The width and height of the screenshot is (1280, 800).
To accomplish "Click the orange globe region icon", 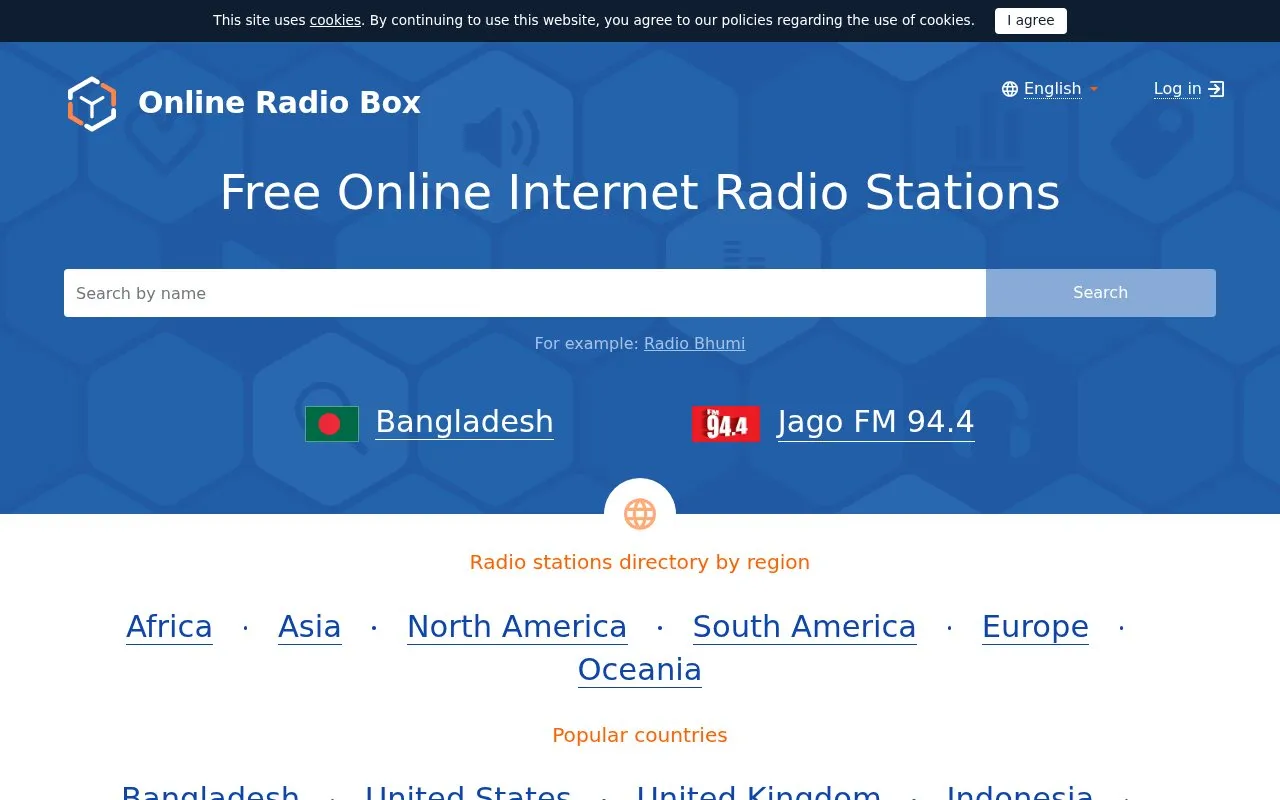I will [640, 514].
